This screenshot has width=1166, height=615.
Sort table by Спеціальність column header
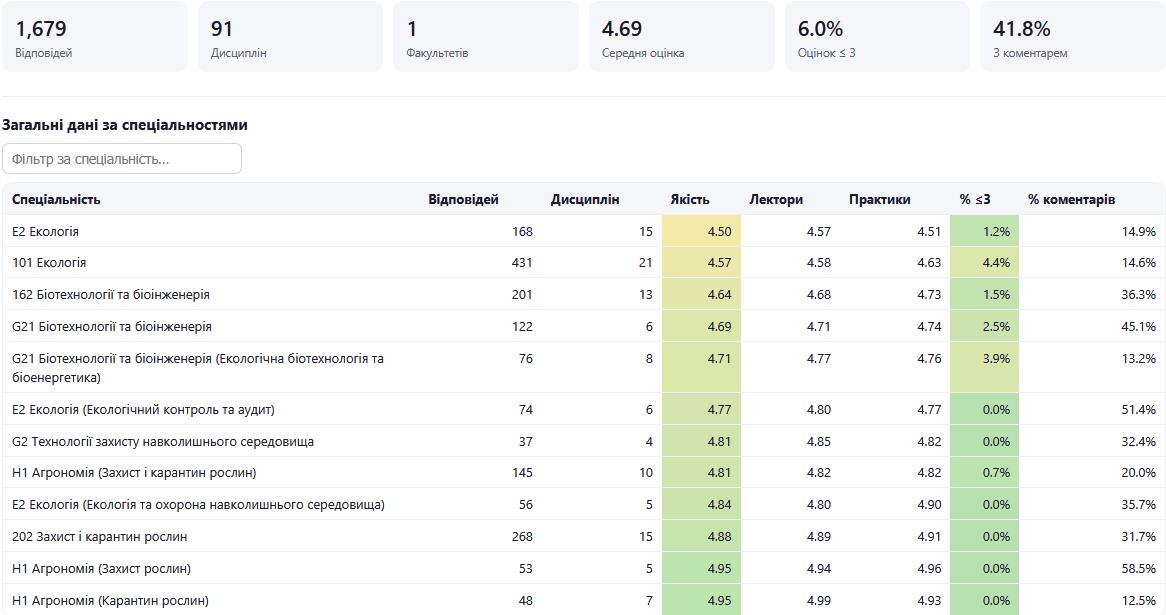point(56,199)
